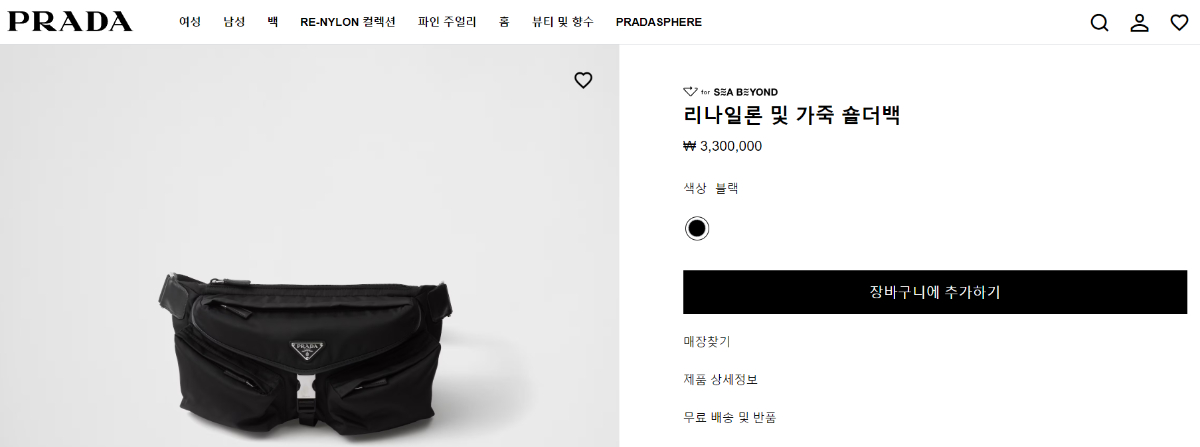Image resolution: width=1200 pixels, height=447 pixels.
Task: Go to Prada logo home
Action: [70, 22]
